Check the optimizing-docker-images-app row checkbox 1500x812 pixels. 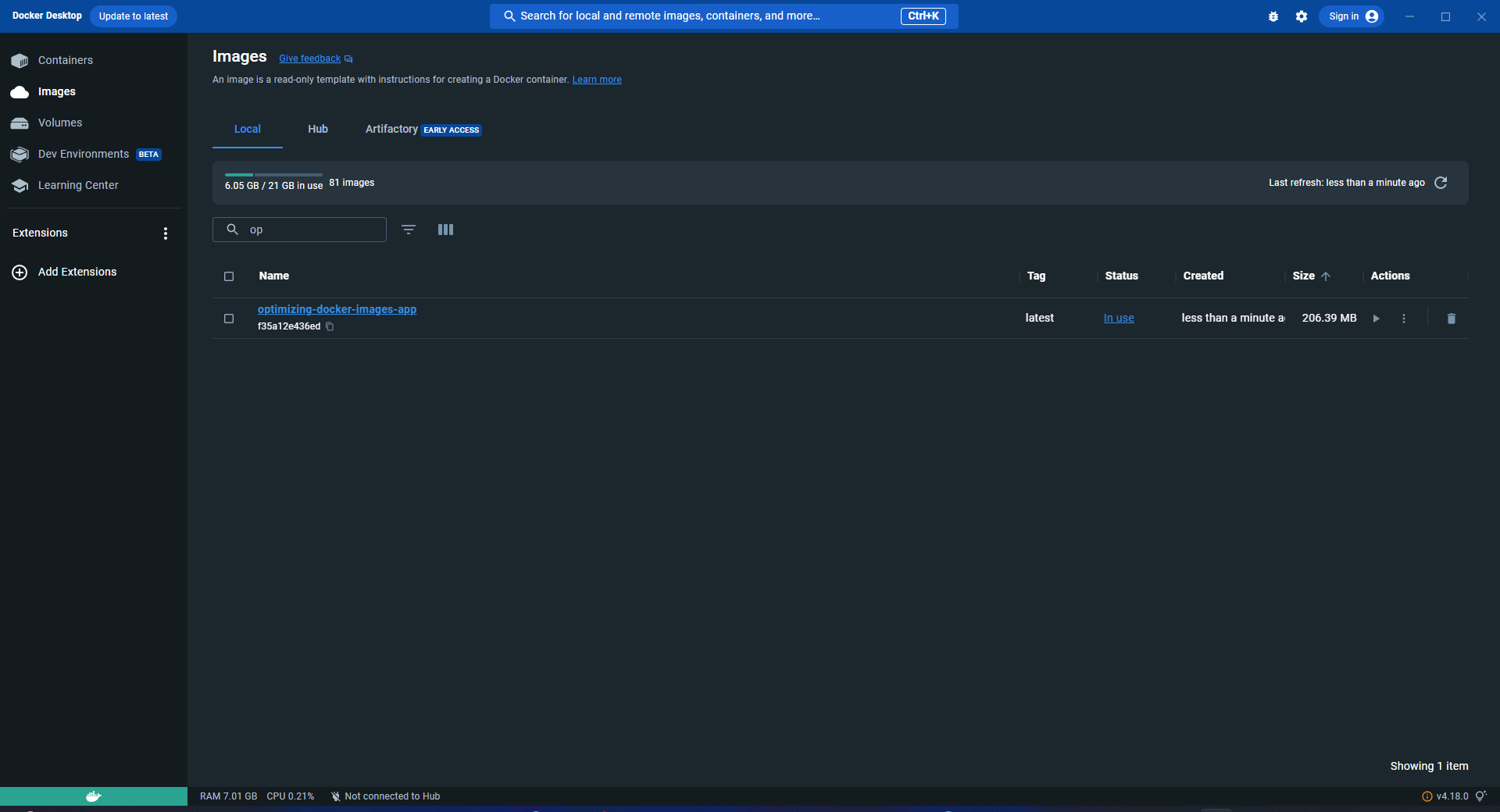pyautogui.click(x=229, y=319)
